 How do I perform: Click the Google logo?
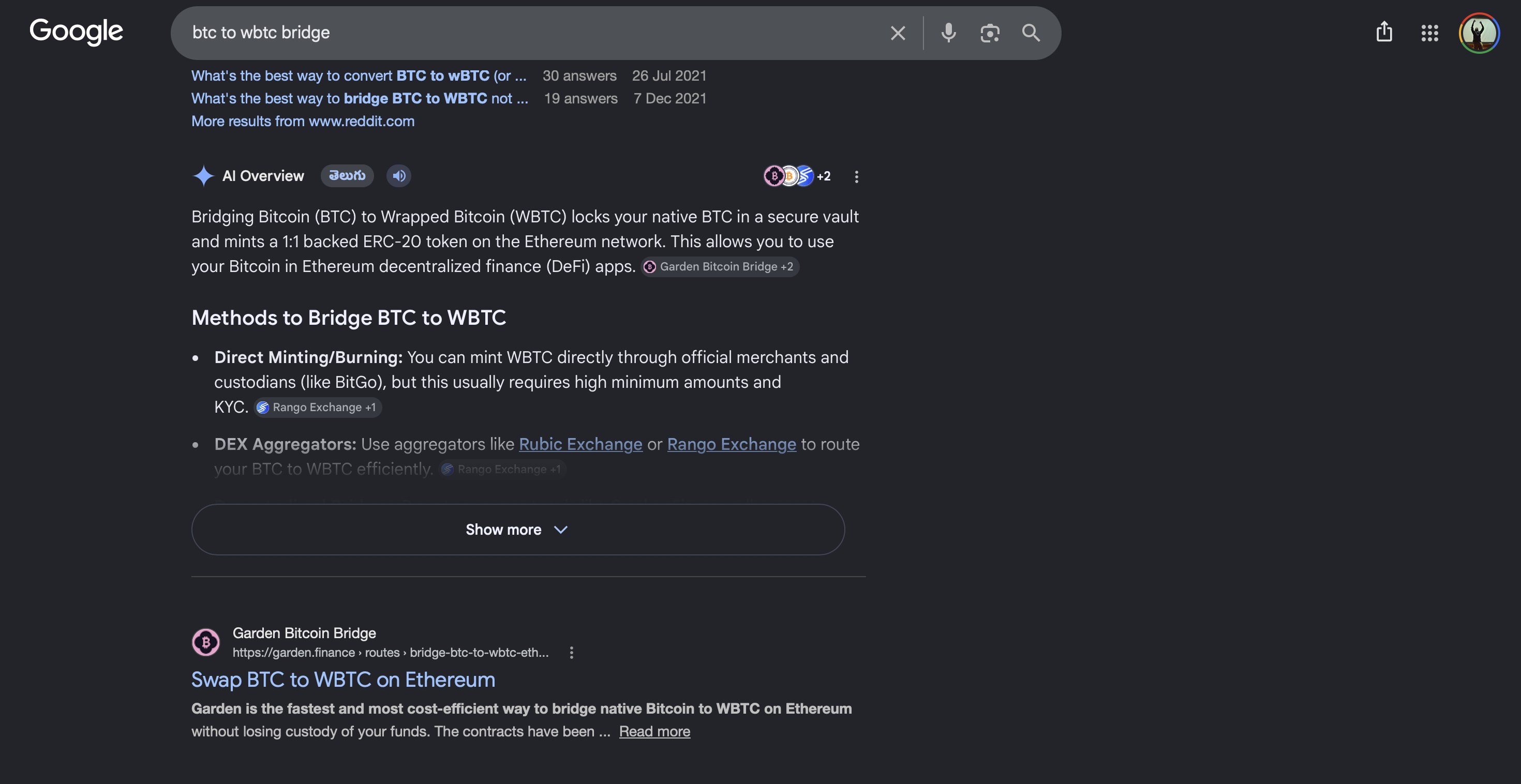click(76, 32)
